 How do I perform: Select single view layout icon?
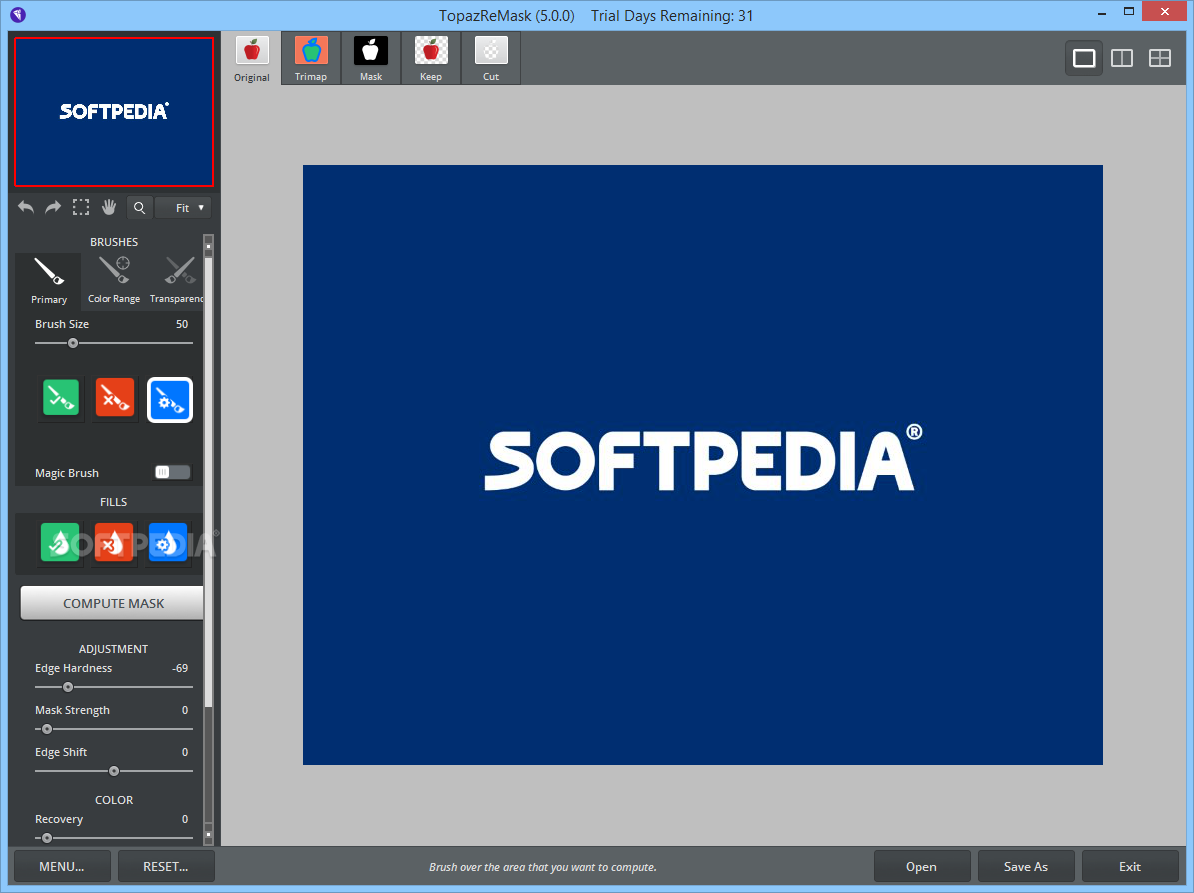click(x=1084, y=58)
